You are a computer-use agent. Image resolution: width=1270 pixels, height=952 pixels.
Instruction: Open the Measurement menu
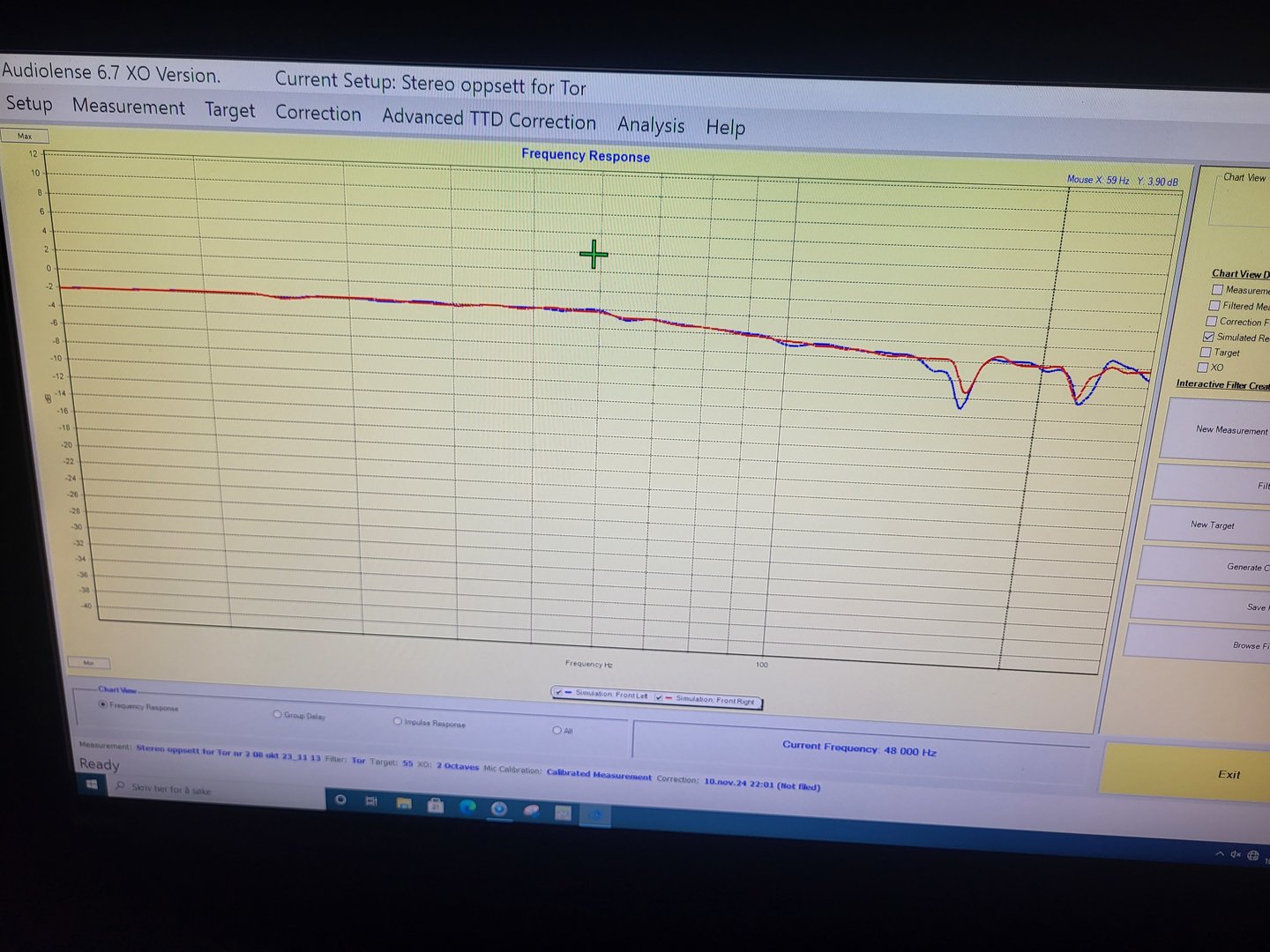[x=129, y=107]
